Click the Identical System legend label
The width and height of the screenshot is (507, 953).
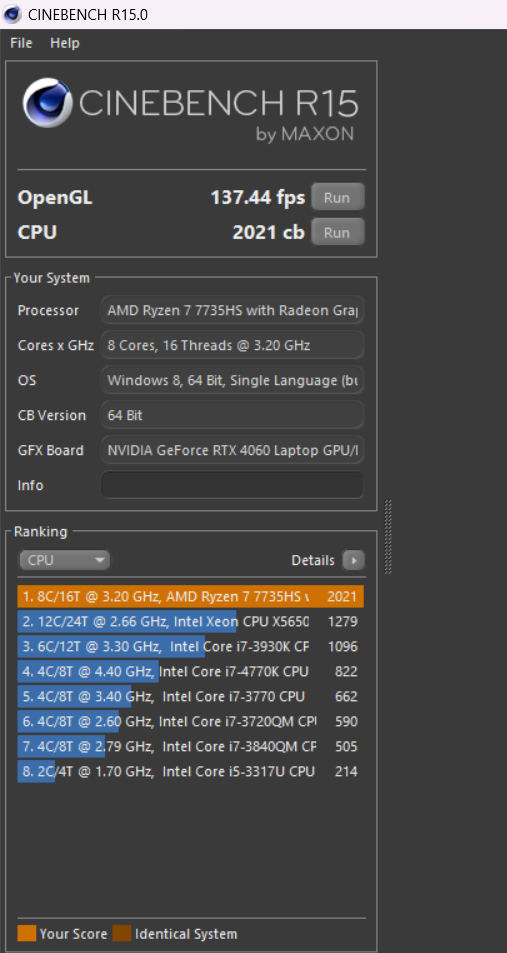point(186,934)
